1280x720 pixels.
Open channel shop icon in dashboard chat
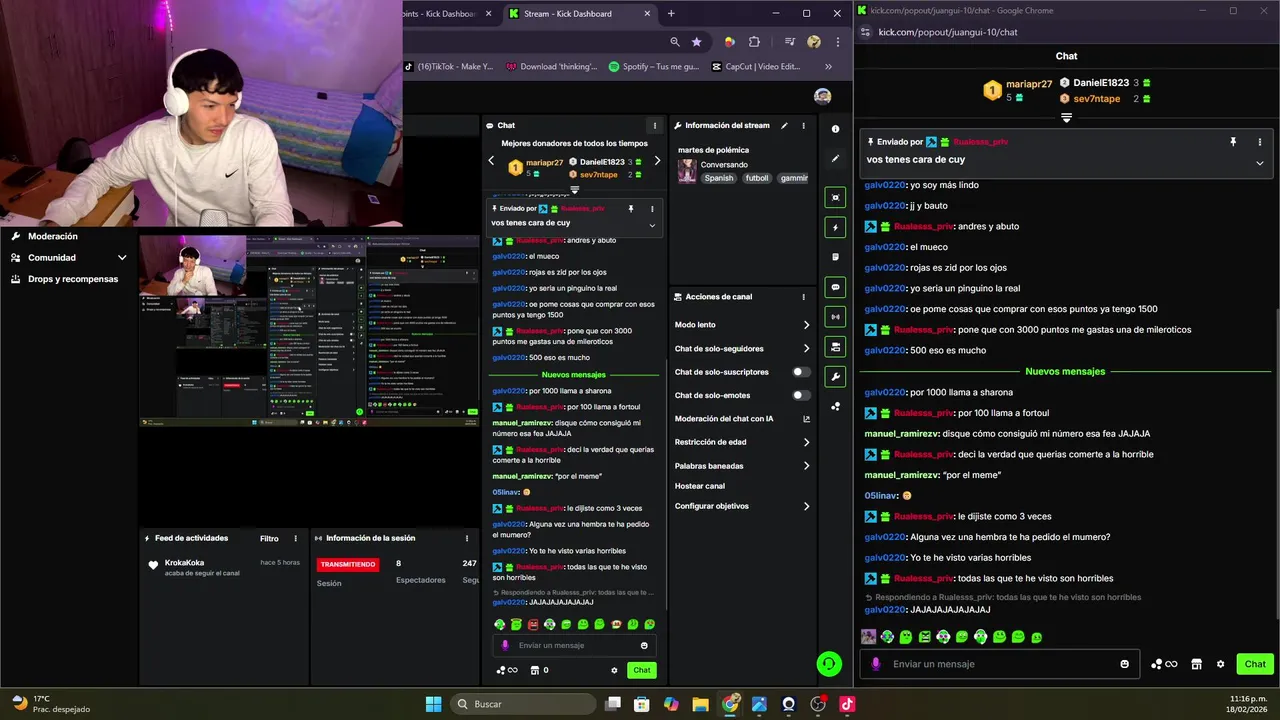click(534, 670)
